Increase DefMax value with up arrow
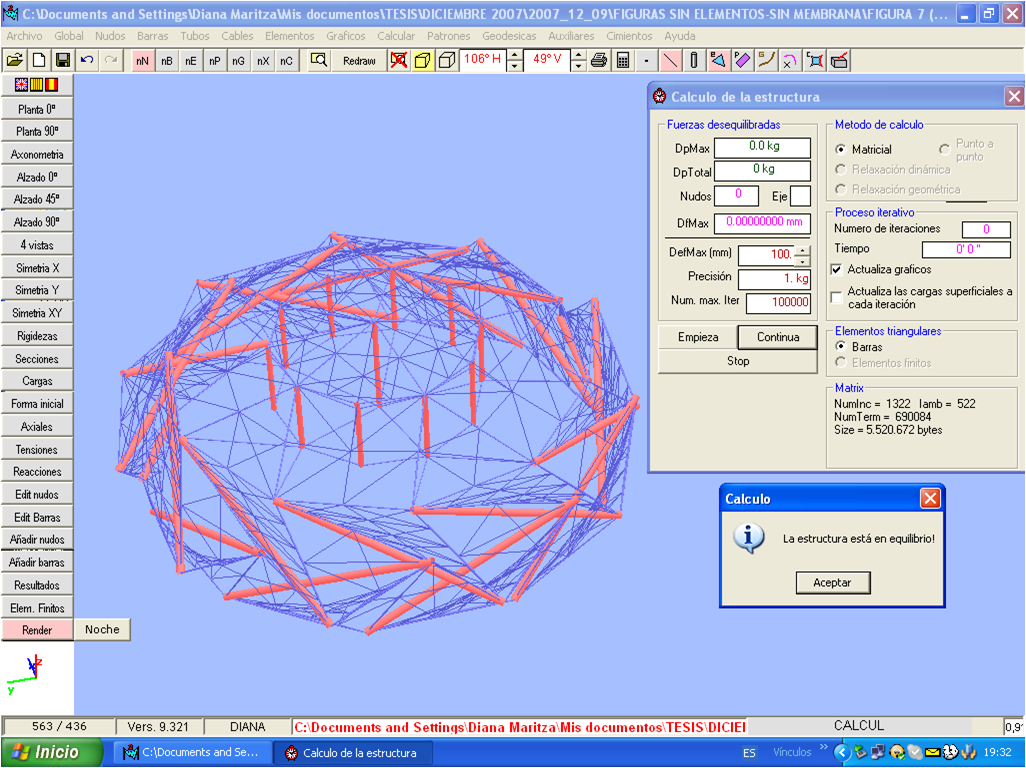Image resolution: width=1026 pixels, height=768 pixels. pyautogui.click(x=802, y=249)
